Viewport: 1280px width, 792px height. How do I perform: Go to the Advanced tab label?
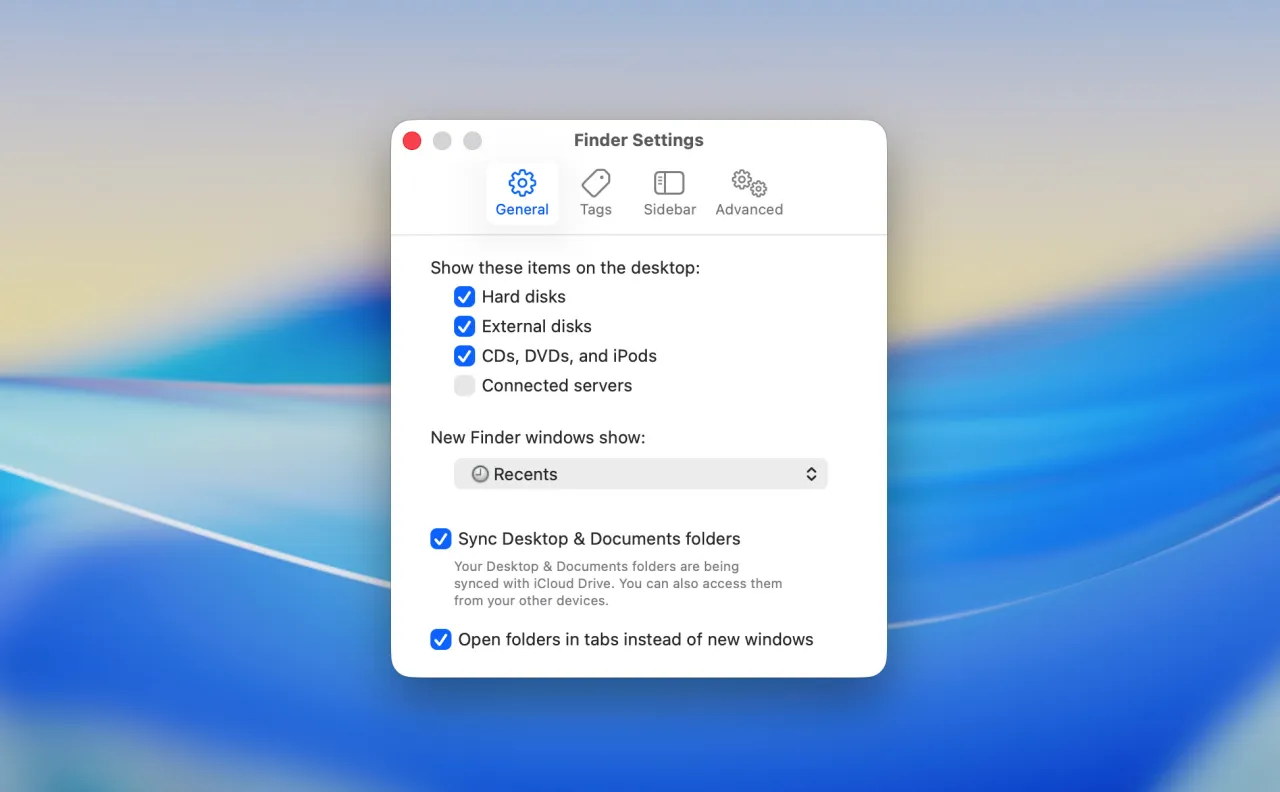(x=749, y=210)
